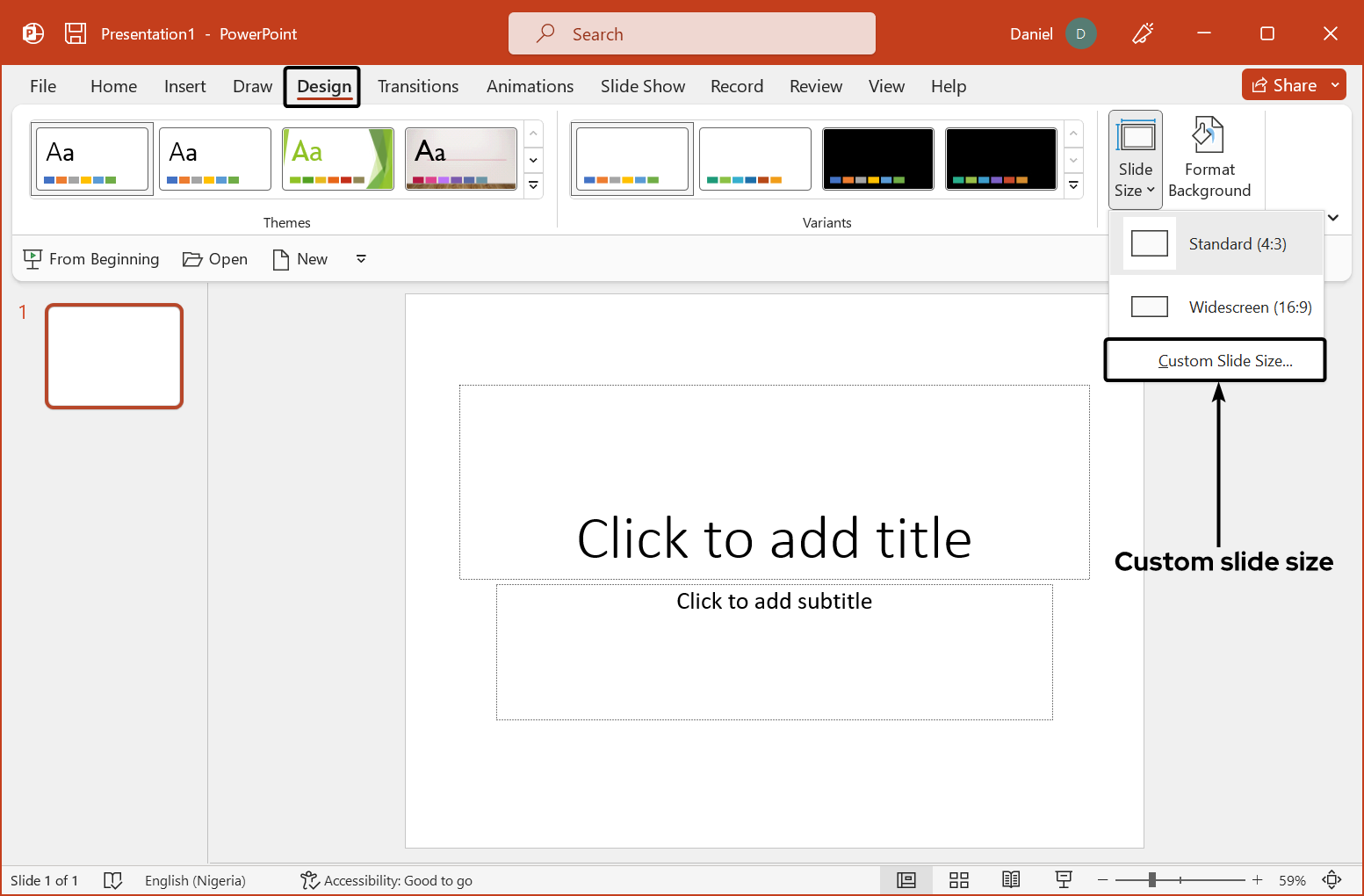
Task: Choose Custom Slide Size option
Action: point(1224,361)
